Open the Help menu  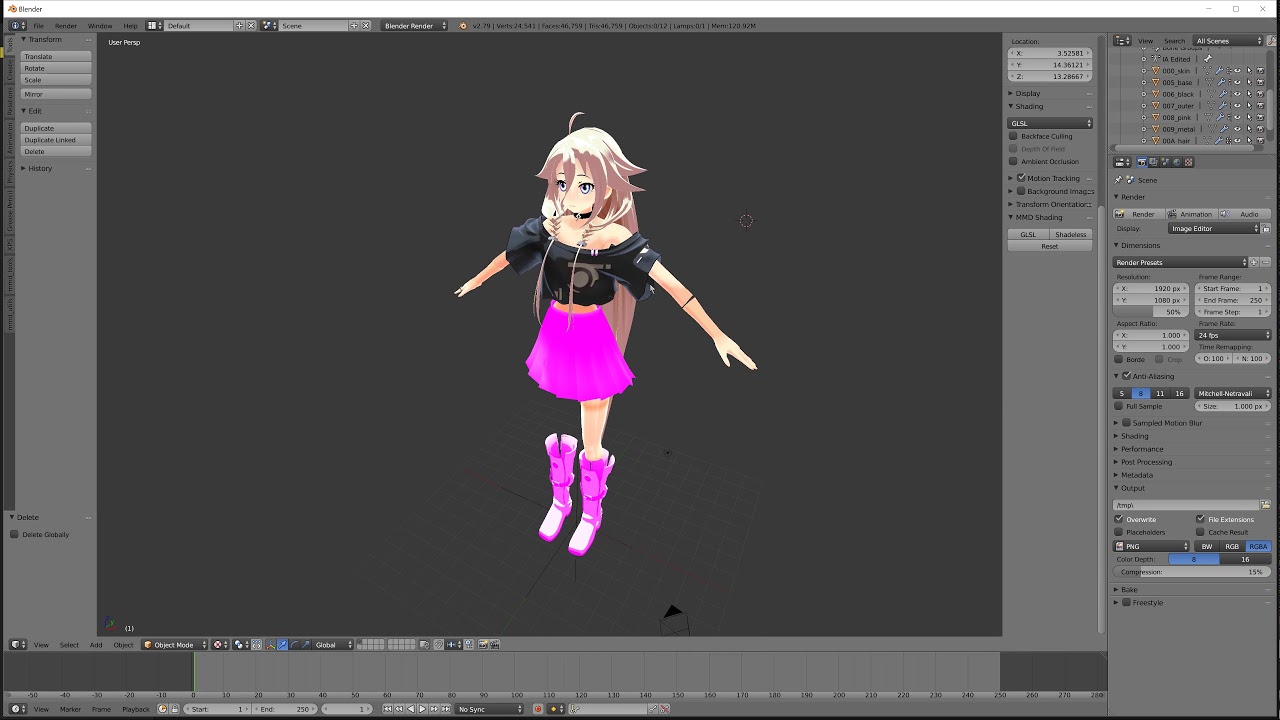pyautogui.click(x=130, y=25)
